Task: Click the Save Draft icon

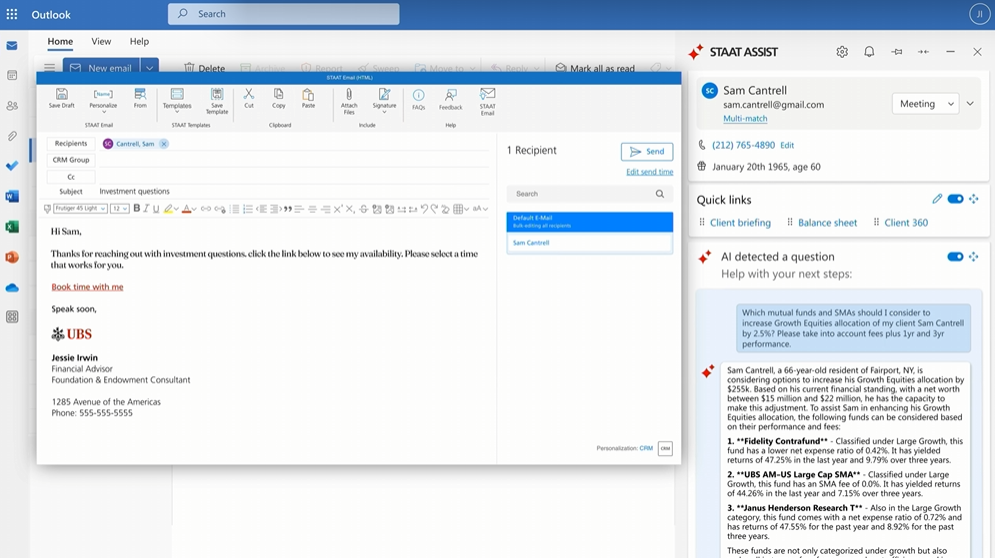Action: [61, 98]
